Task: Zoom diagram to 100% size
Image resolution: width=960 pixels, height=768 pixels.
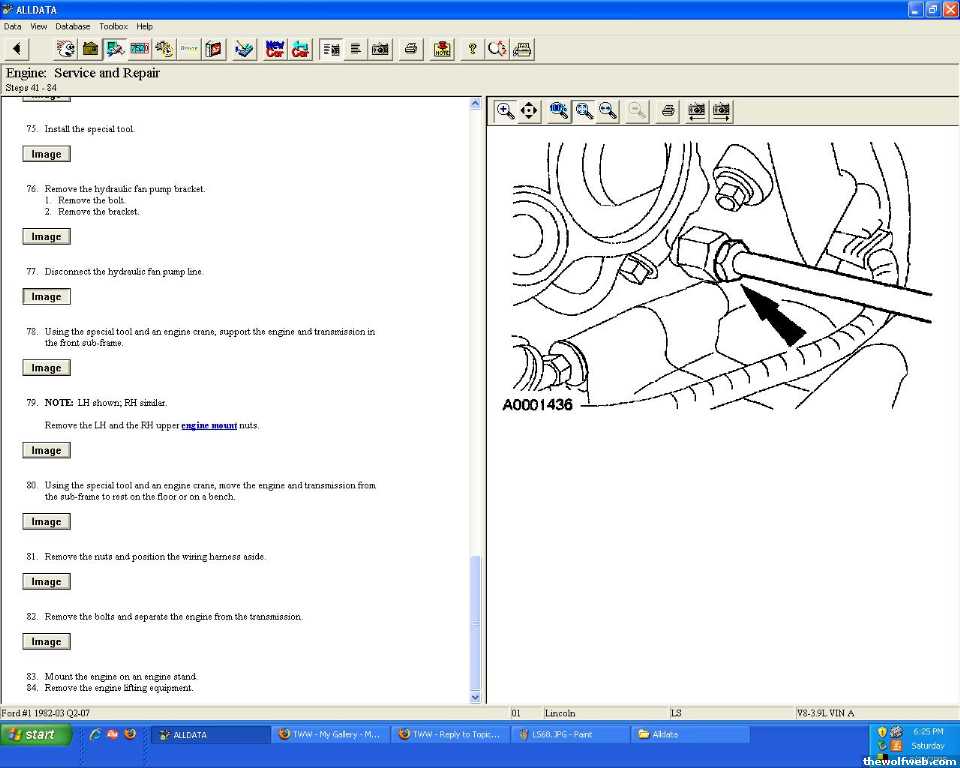Action: pos(559,111)
